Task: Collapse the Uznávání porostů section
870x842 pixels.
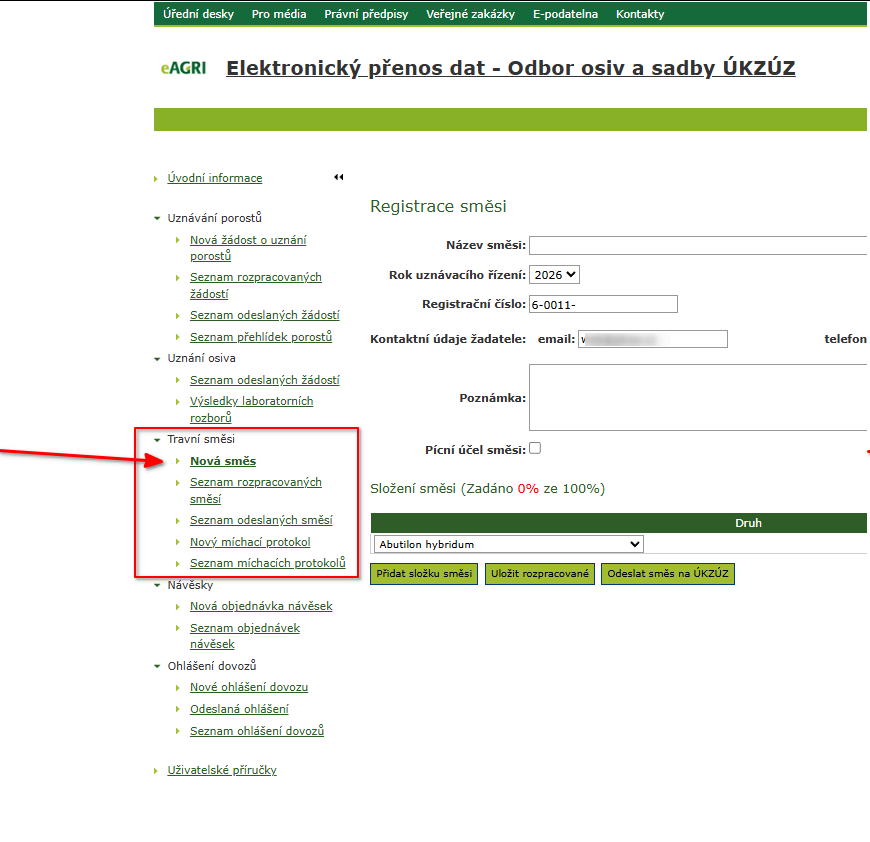Action: tap(156, 218)
